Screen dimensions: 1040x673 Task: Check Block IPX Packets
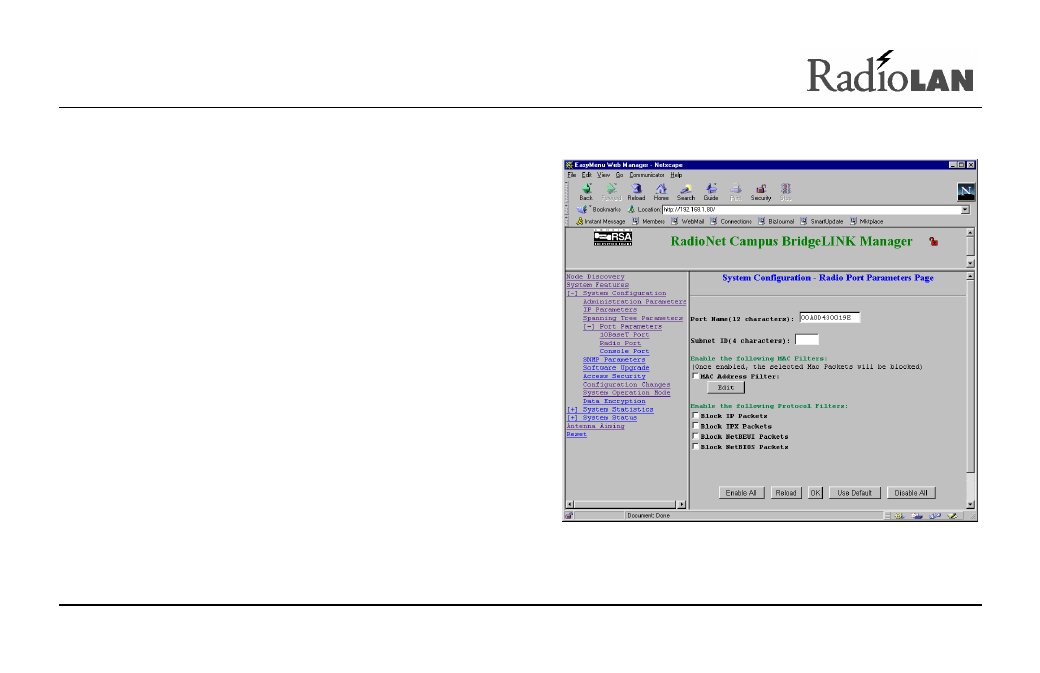point(695,426)
